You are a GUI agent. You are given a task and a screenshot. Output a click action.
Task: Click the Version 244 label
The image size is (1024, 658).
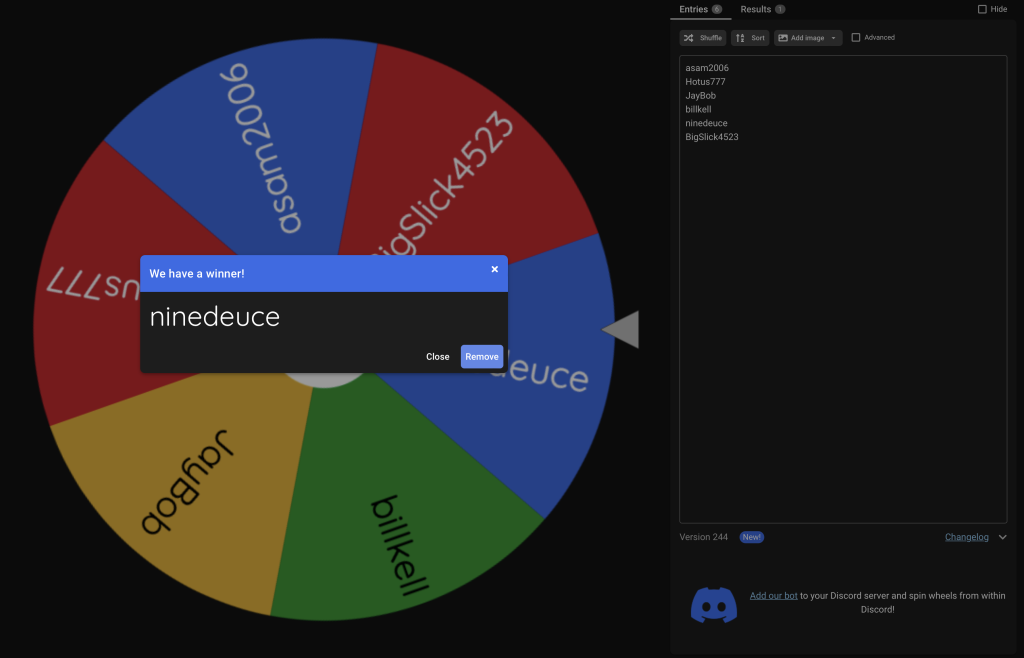(703, 537)
